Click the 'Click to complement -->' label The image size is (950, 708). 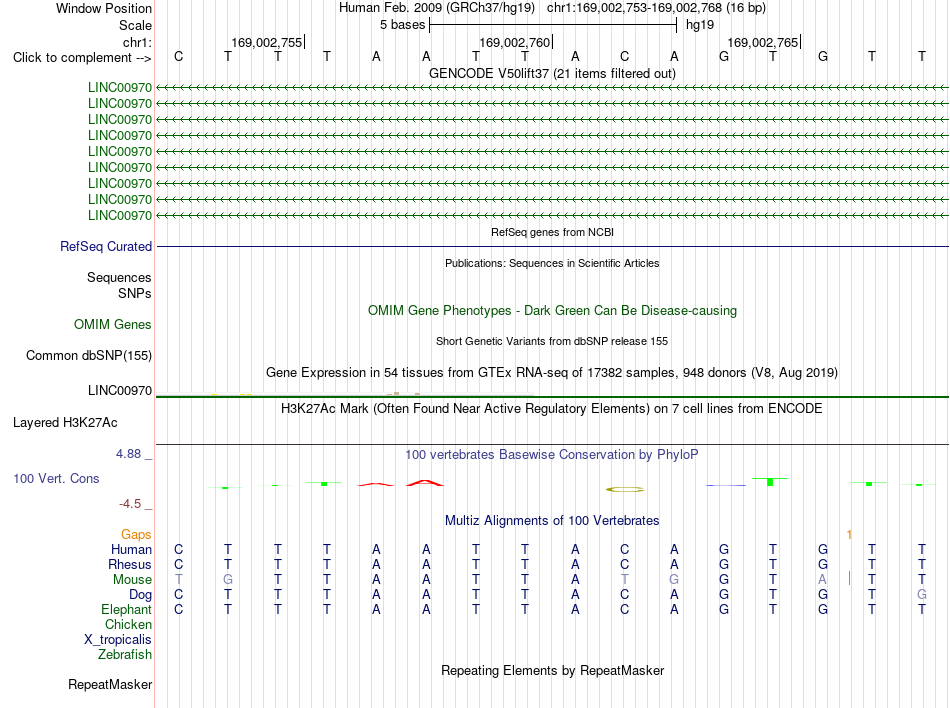tap(82, 58)
